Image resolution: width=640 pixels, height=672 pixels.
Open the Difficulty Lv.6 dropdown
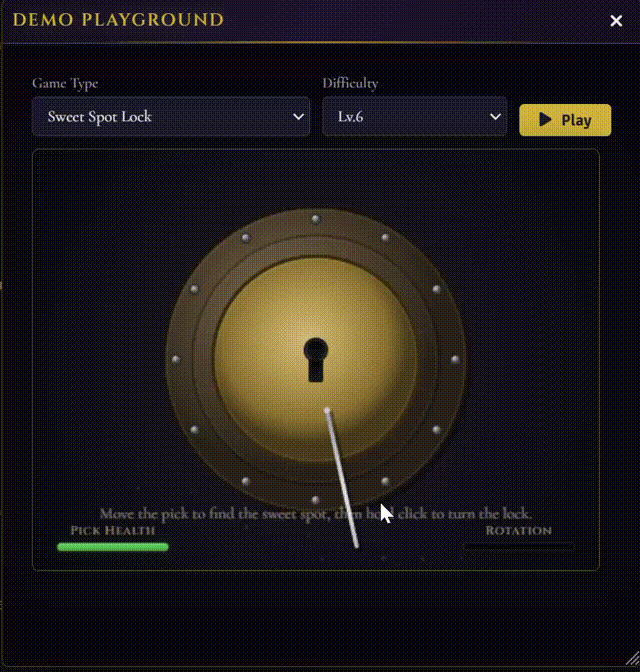(x=414, y=116)
